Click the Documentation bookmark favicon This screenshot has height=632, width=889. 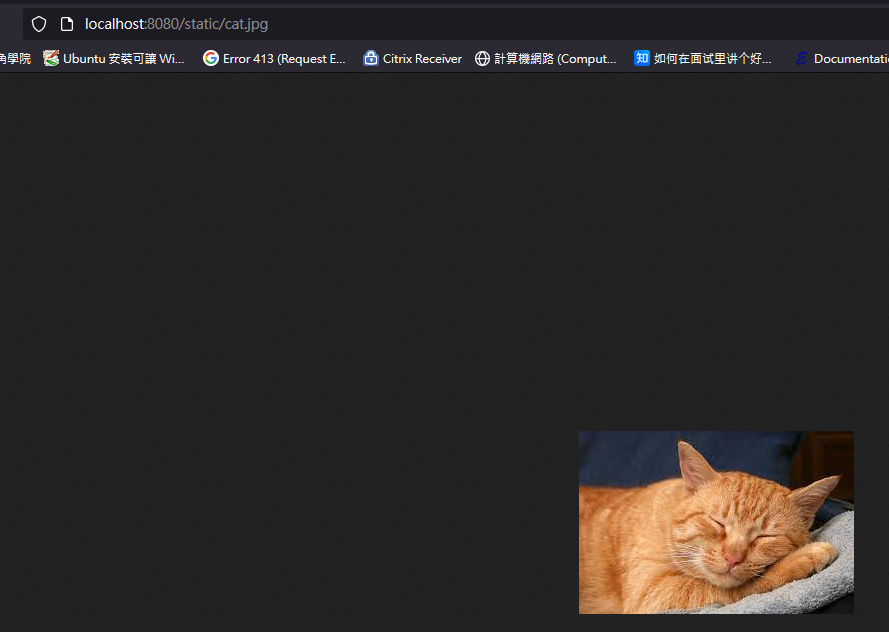(802, 58)
